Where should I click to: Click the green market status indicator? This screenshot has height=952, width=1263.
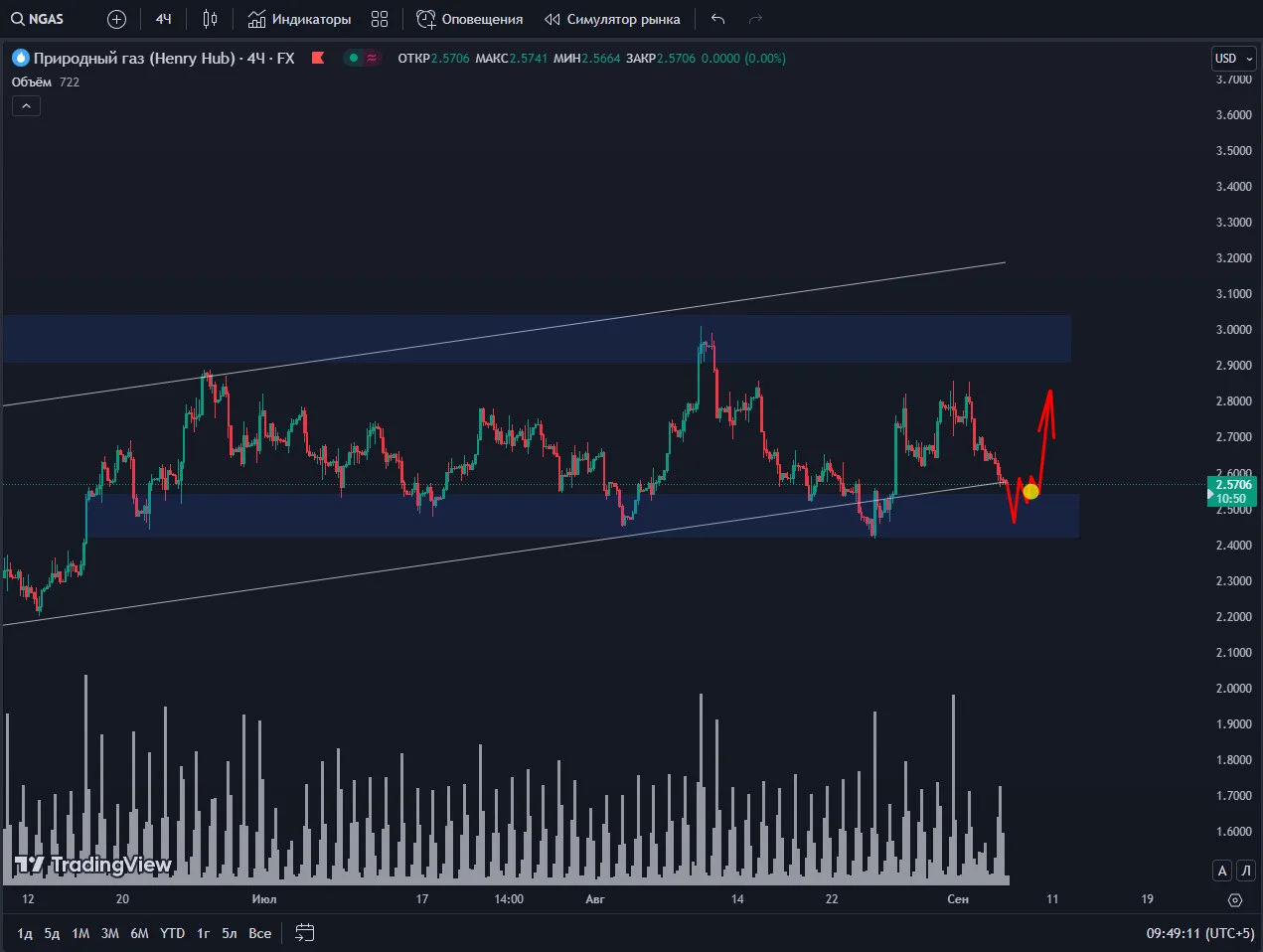[x=353, y=58]
